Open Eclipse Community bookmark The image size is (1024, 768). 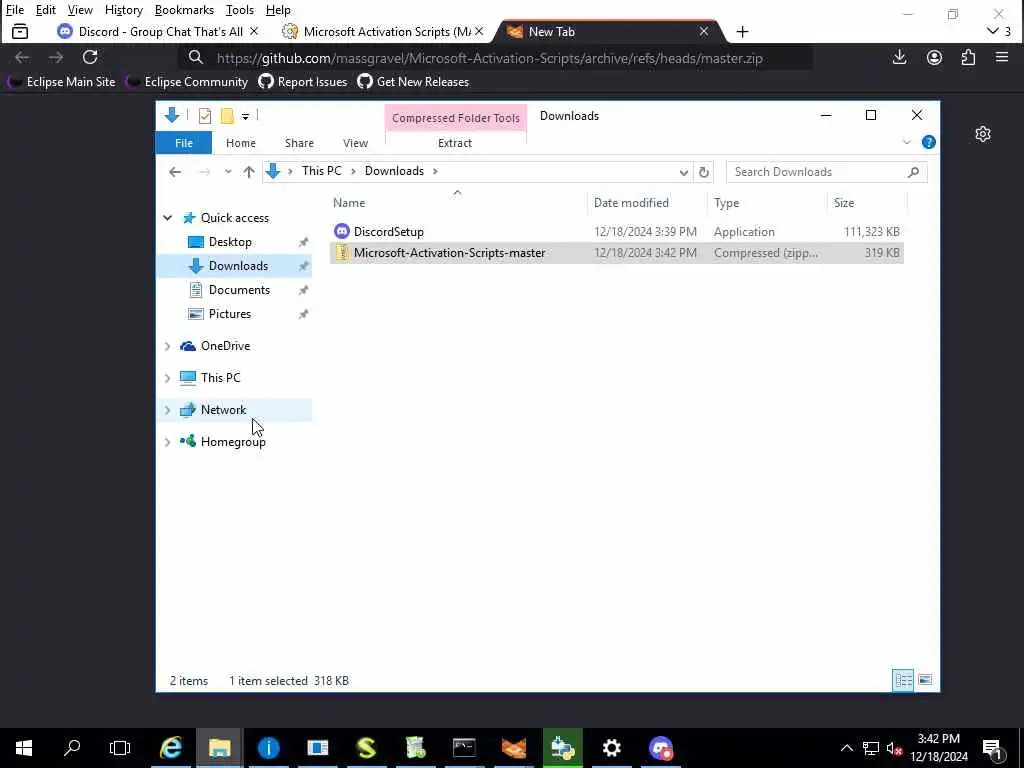[x=187, y=82]
